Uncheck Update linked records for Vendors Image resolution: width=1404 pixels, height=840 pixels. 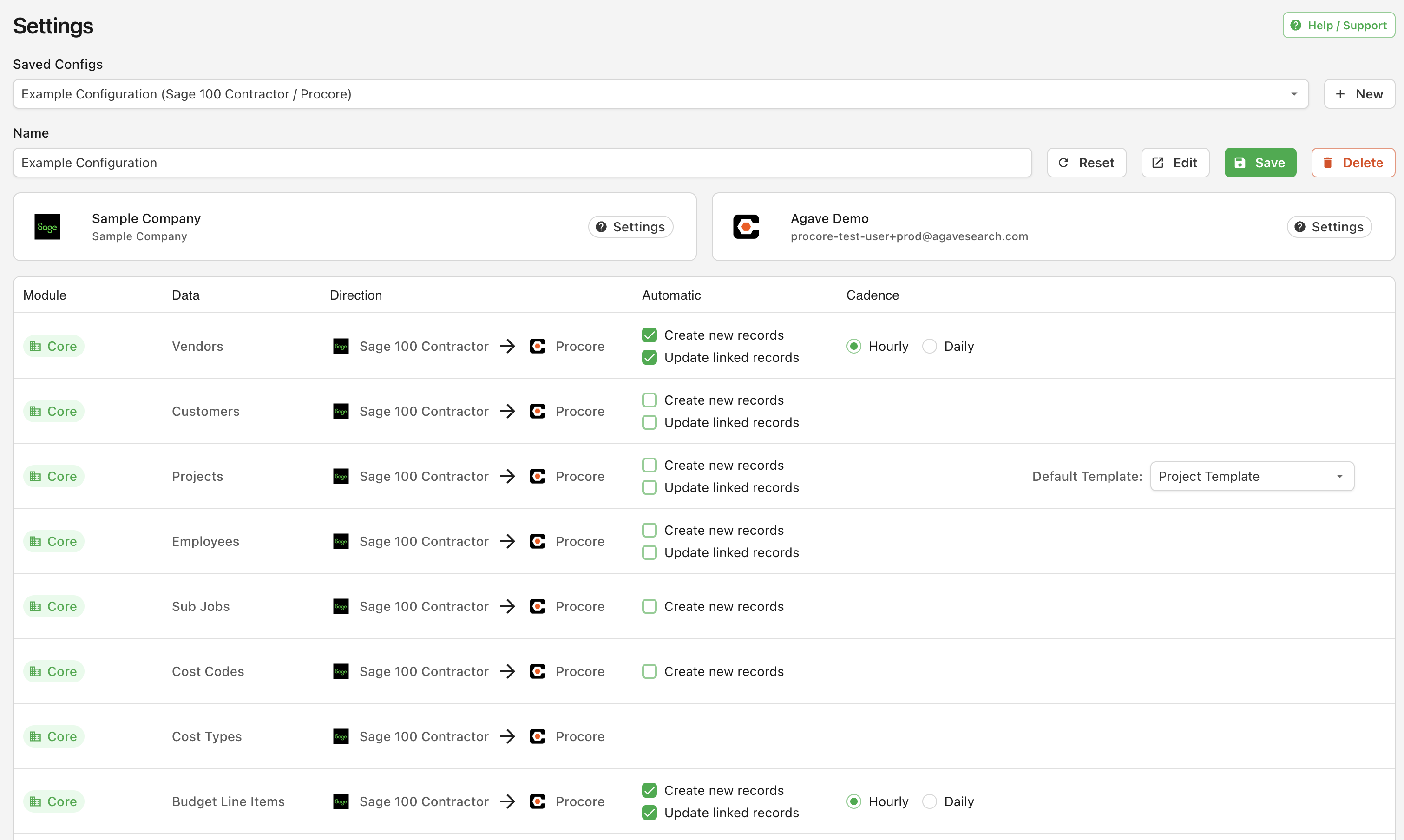pos(649,357)
